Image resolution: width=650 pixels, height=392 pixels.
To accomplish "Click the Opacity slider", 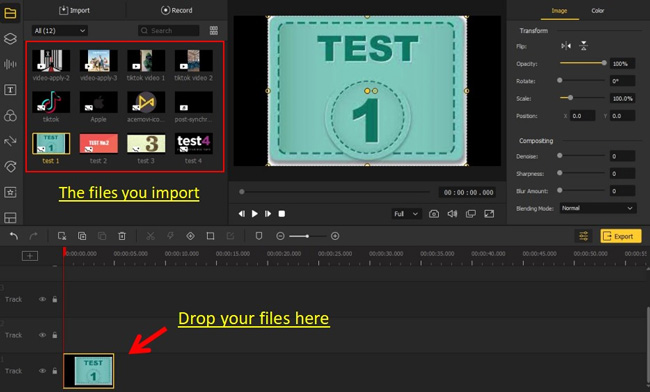I will 583,63.
